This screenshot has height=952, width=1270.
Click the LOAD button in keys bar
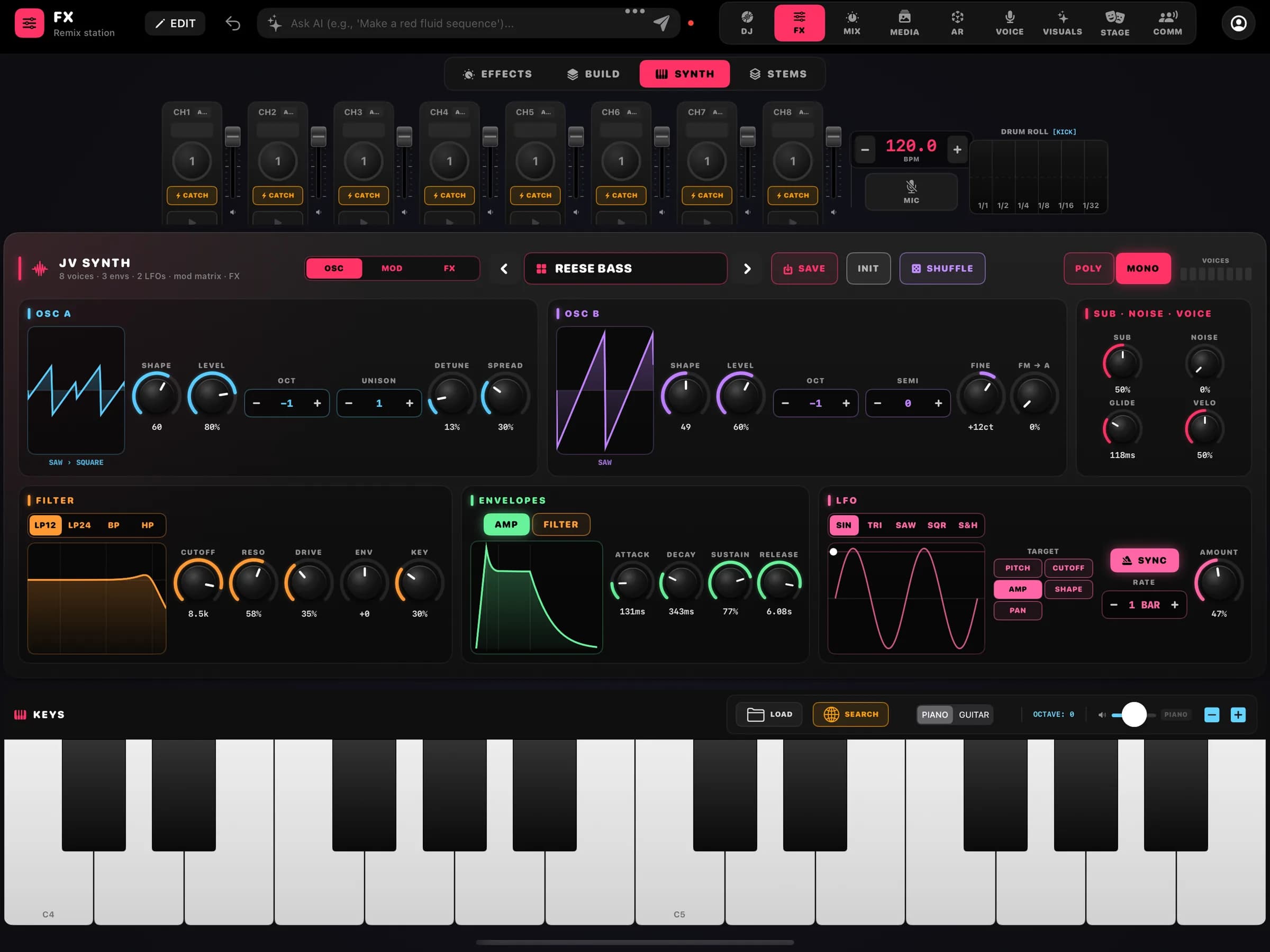(x=769, y=715)
